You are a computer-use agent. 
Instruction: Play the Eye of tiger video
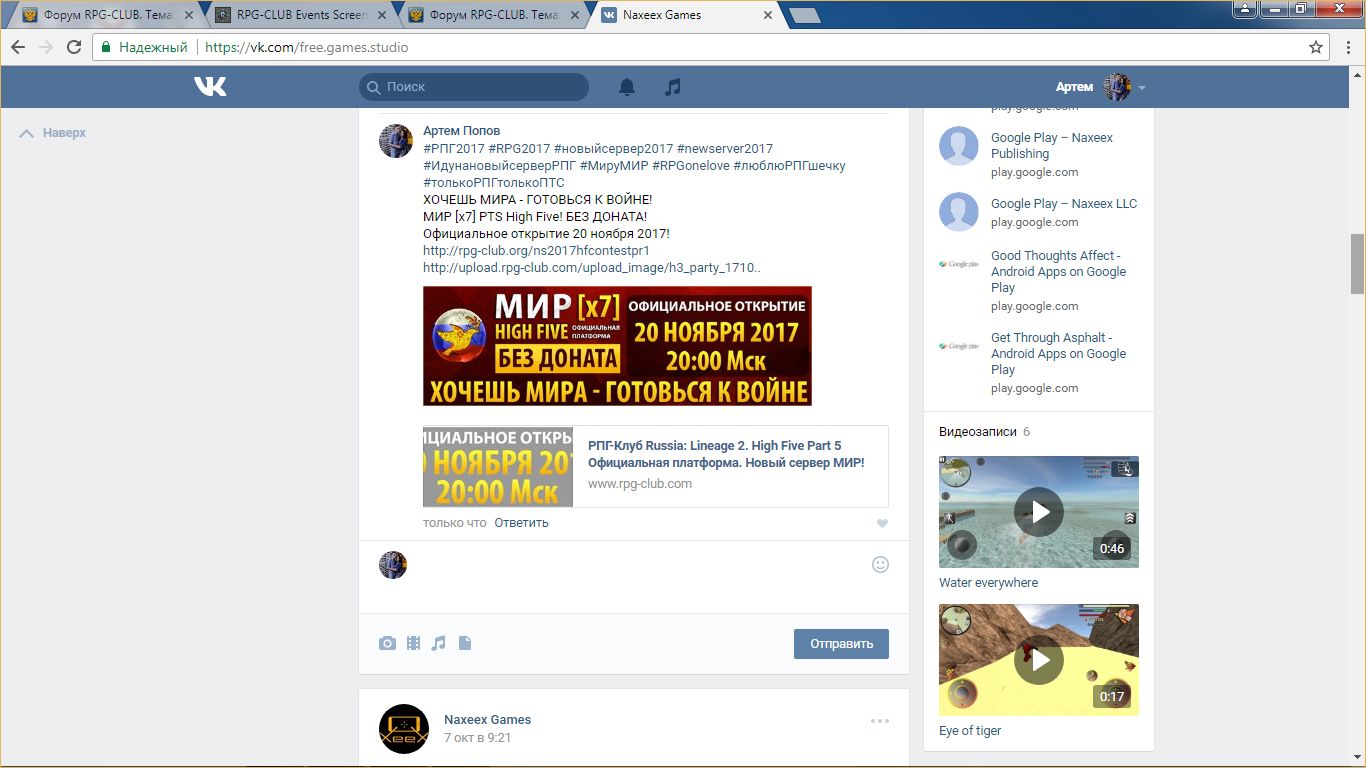1039,660
